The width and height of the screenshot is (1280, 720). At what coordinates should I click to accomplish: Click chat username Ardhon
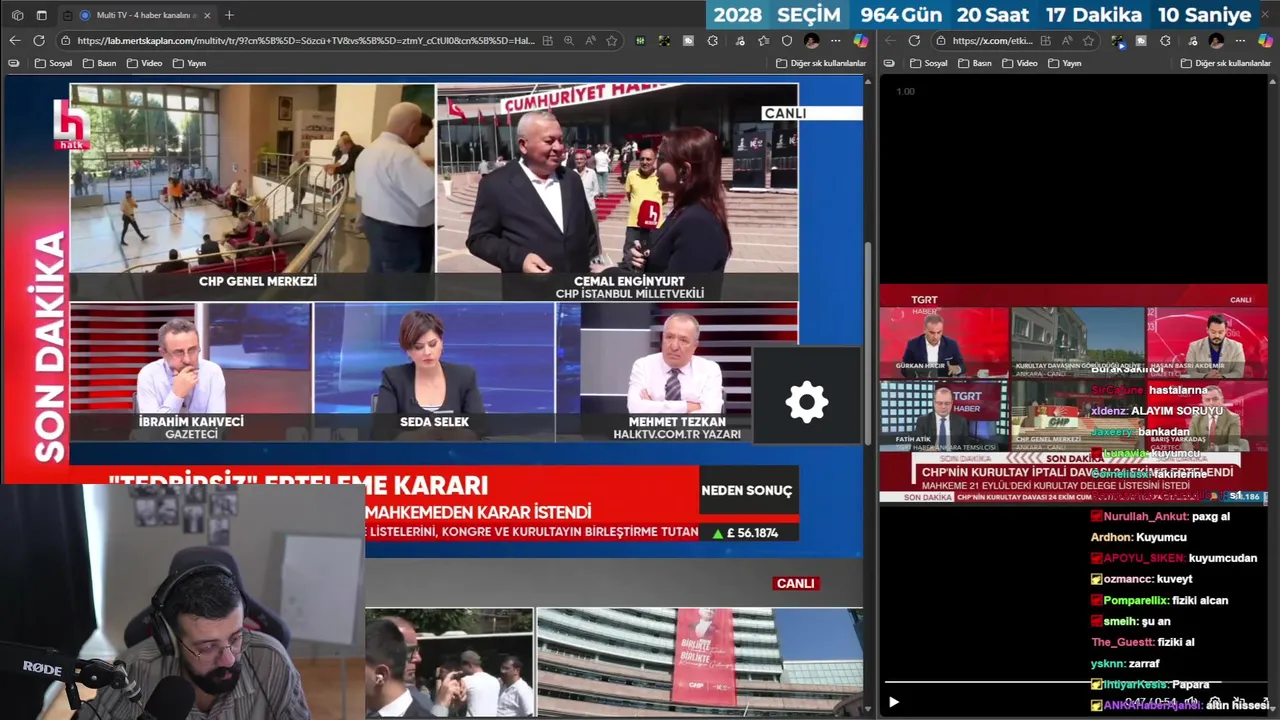1110,537
